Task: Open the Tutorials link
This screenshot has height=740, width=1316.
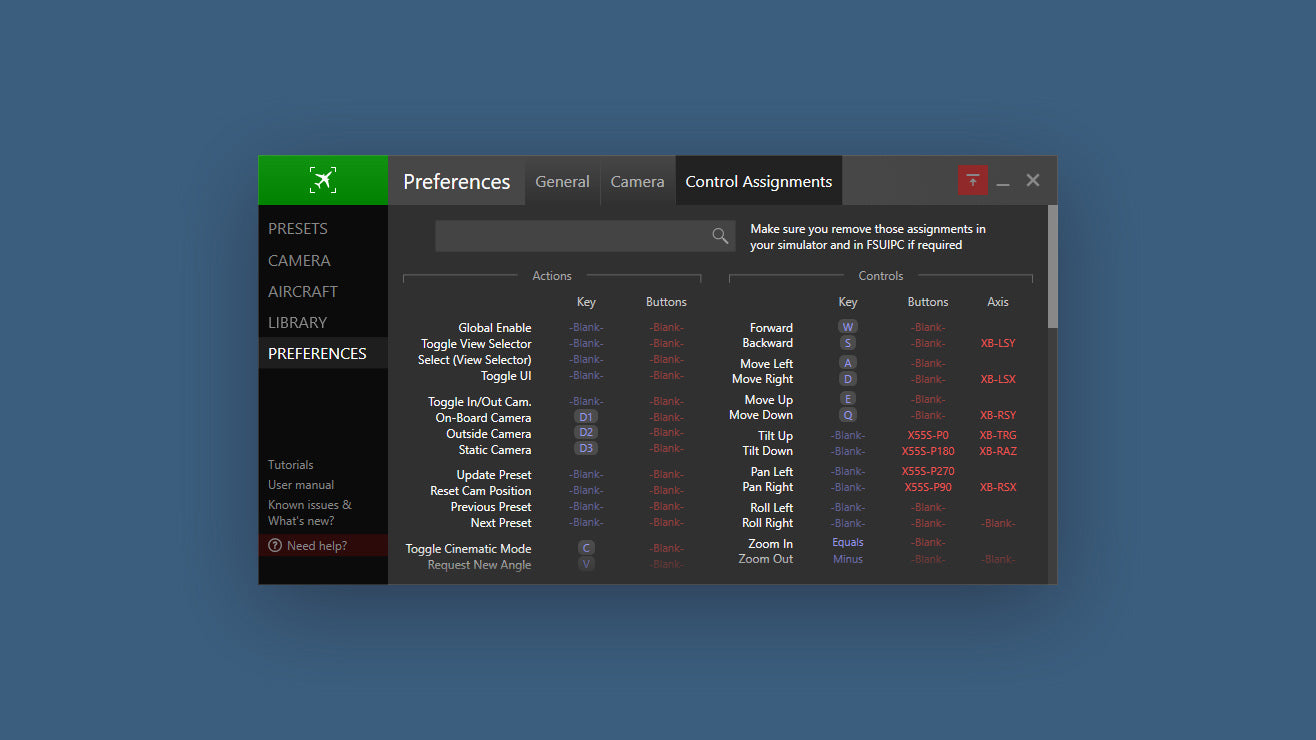Action: pos(290,465)
